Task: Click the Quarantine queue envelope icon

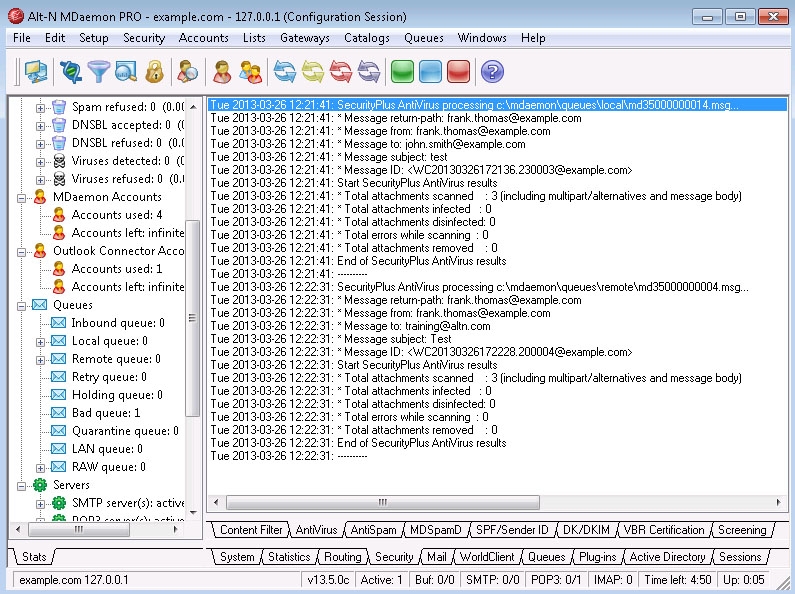Action: [58, 431]
